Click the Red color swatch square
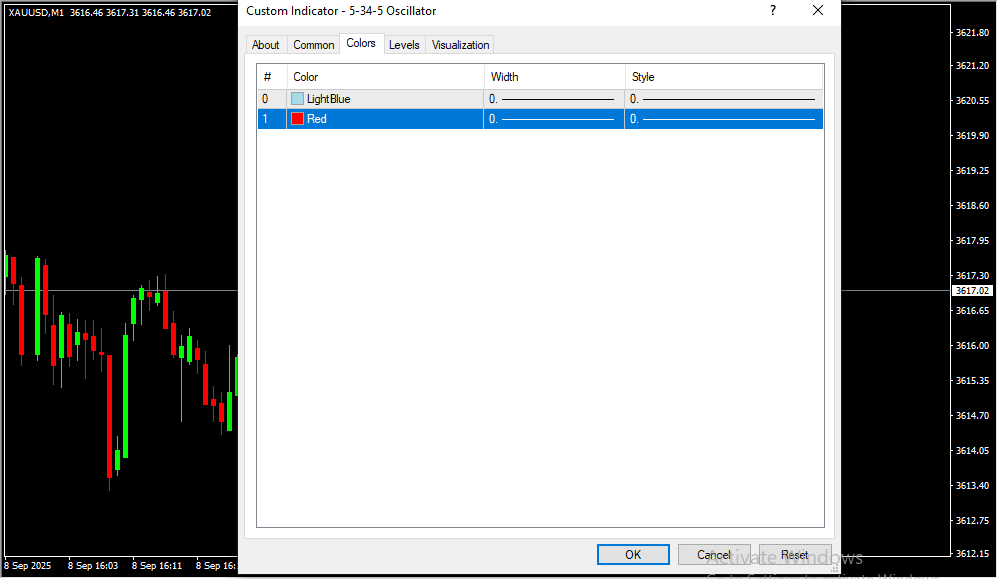Image resolution: width=998 pixels, height=579 pixels. click(297, 119)
